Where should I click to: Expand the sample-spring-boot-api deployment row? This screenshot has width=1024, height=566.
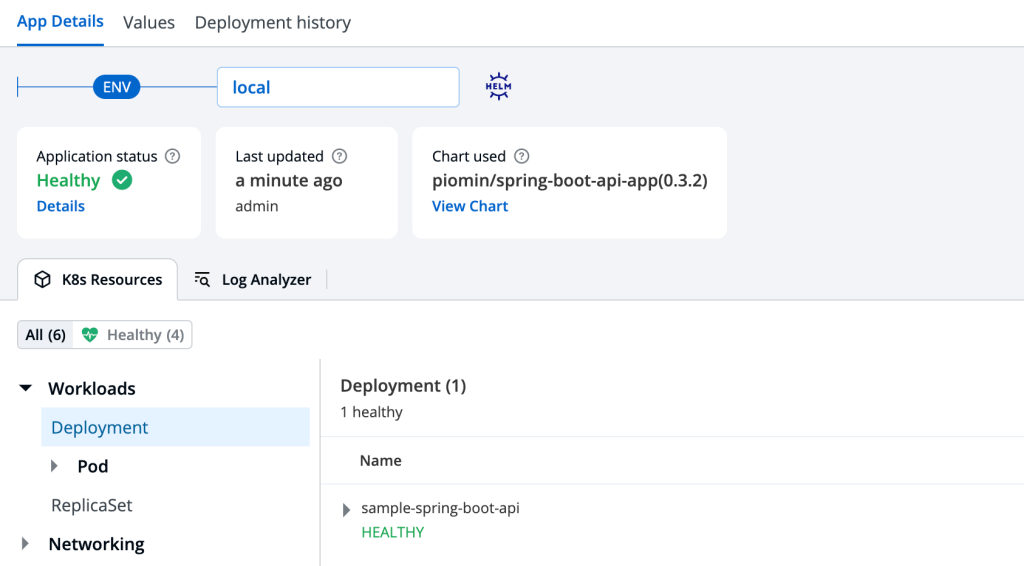(347, 510)
